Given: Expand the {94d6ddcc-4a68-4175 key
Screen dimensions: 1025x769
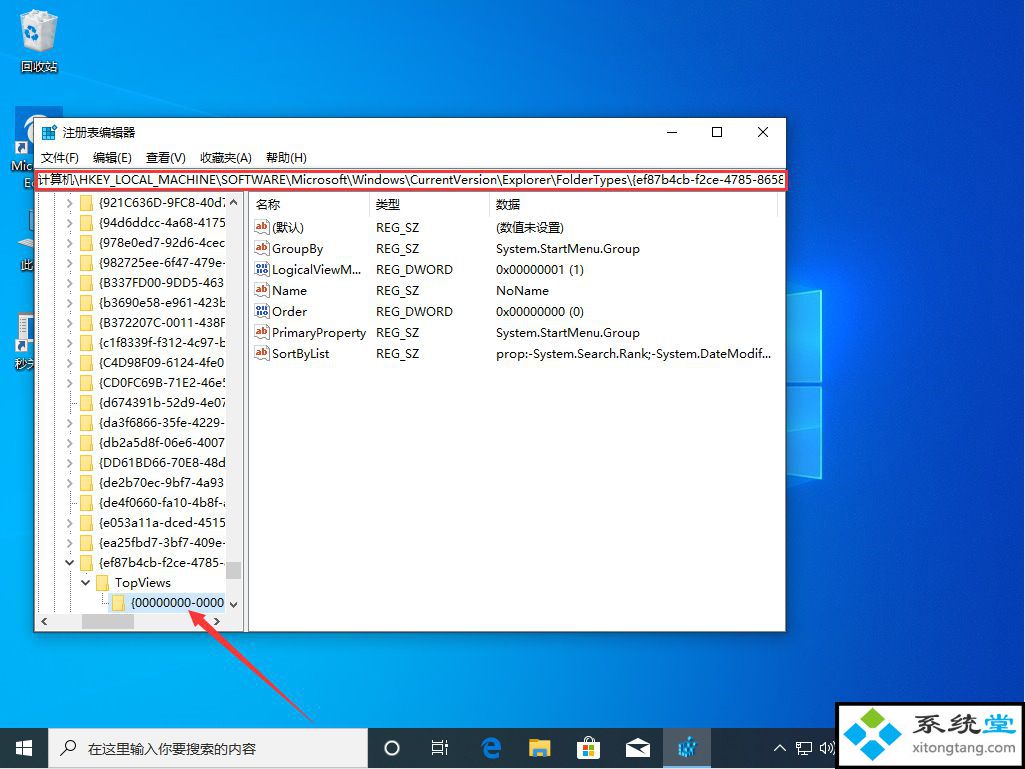Looking at the screenshot, I should click(70, 223).
